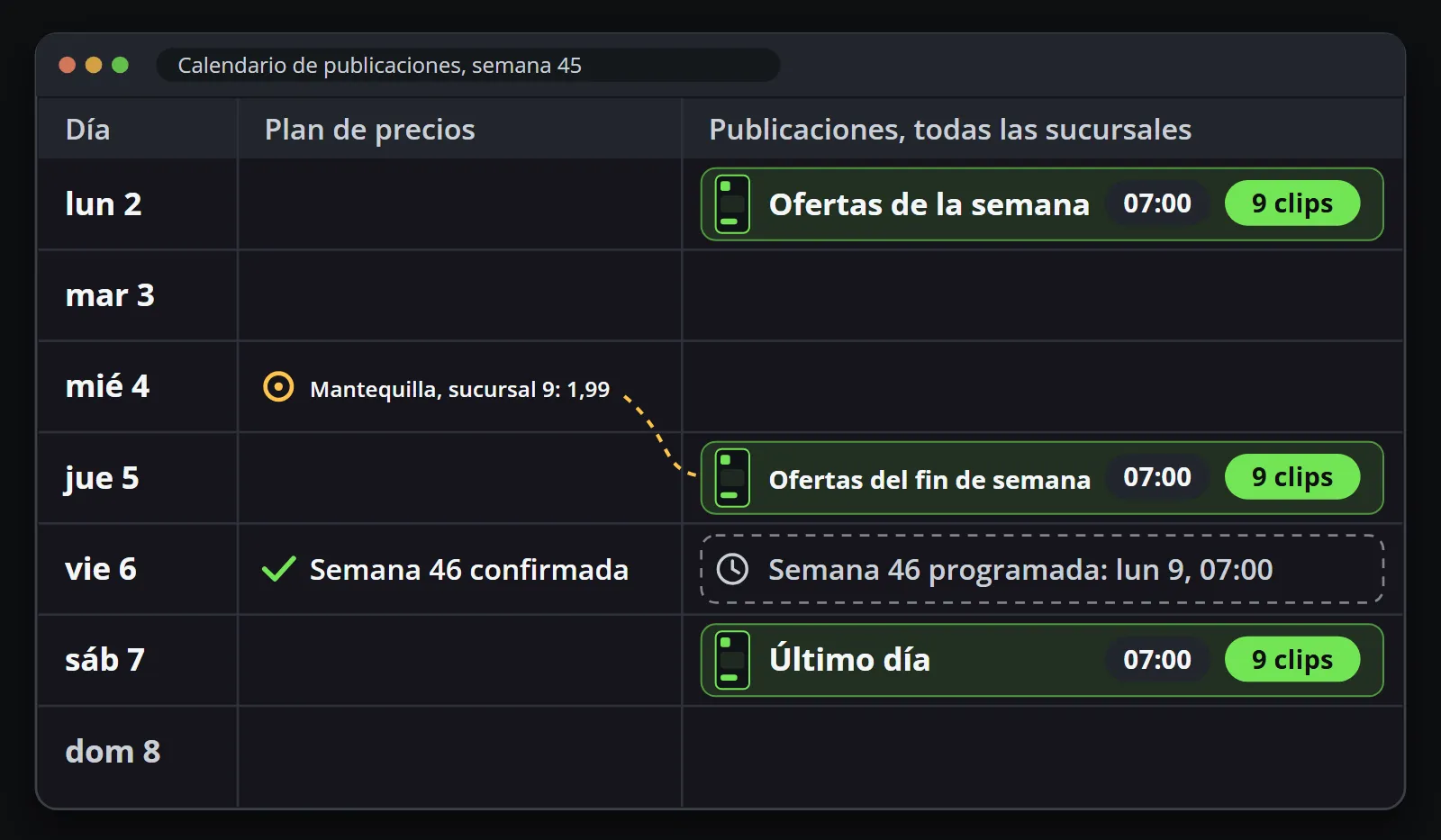The image size is (1441, 840).
Task: Select the 07:00 time on Ofertas del fin de semana
Action: click(1157, 477)
